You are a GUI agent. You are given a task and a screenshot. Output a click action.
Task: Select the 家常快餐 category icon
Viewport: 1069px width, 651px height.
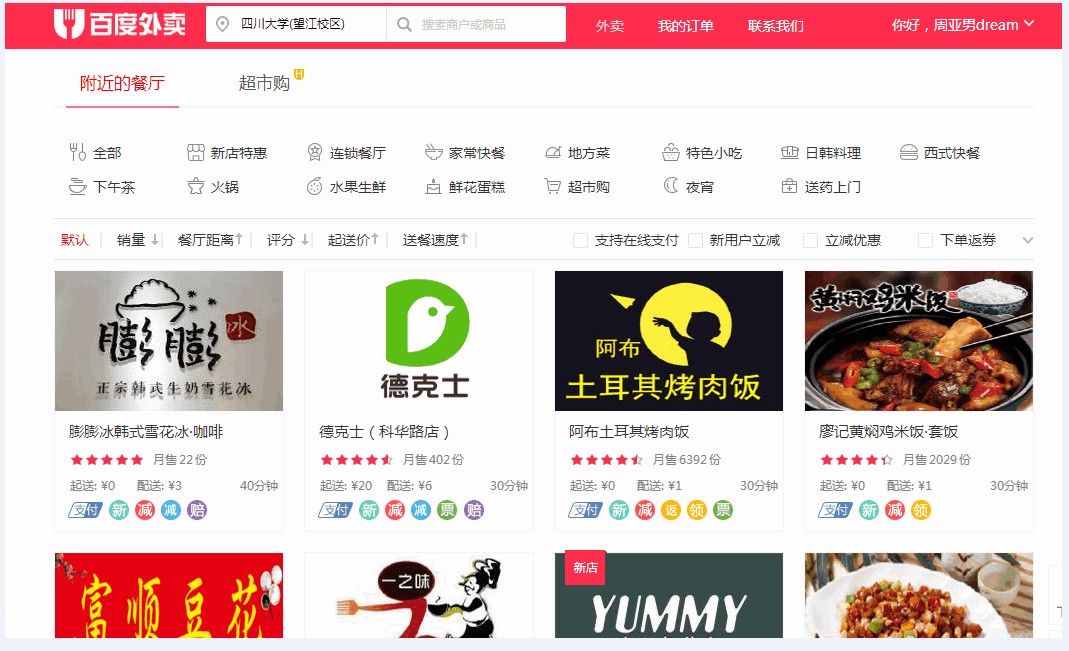tap(434, 152)
